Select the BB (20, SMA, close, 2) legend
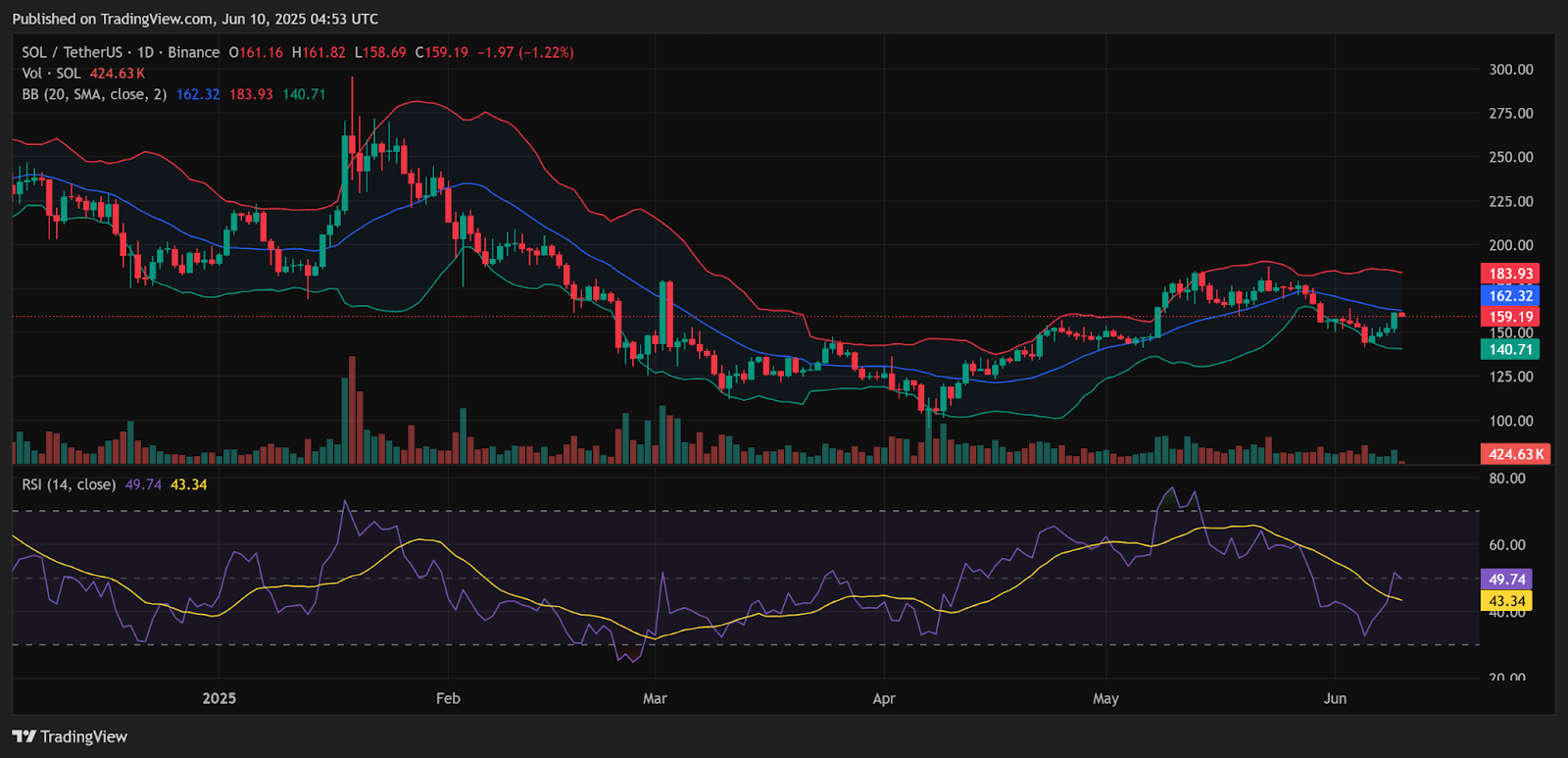1568x758 pixels. [x=94, y=94]
